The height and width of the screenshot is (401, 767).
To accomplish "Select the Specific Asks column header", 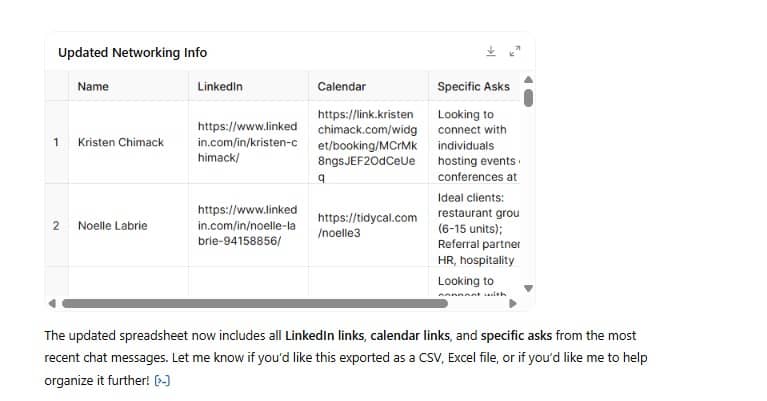I will pos(474,87).
